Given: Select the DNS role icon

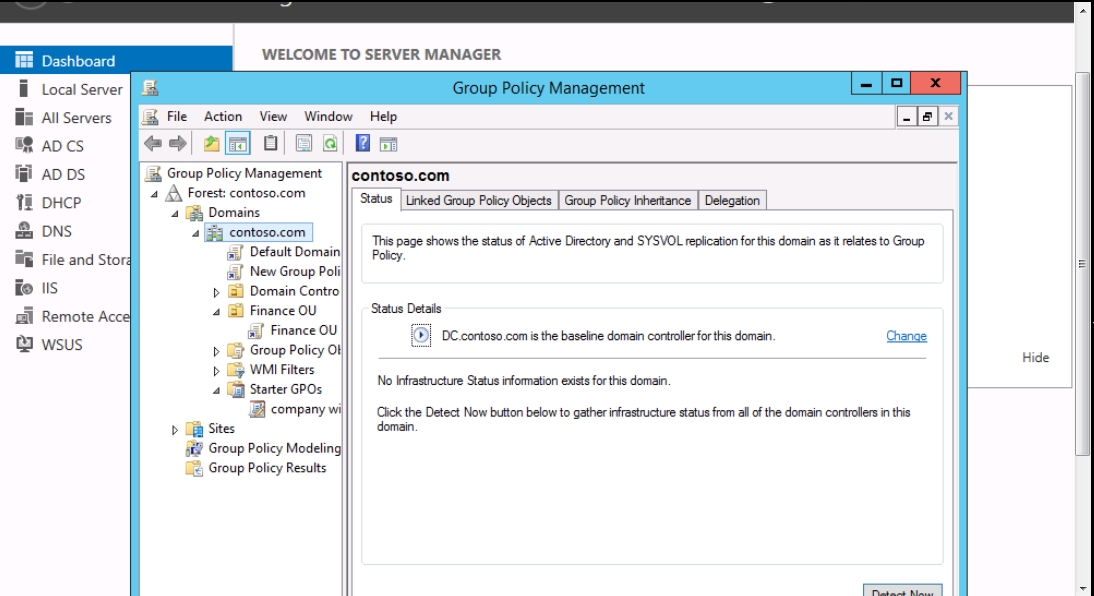Looking at the screenshot, I should 24,230.
